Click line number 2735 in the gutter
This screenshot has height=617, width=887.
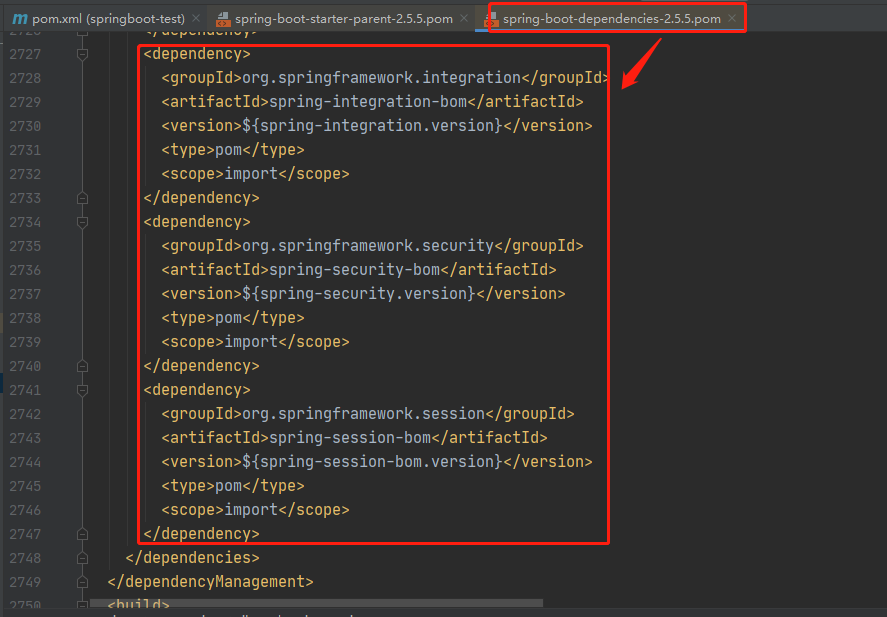coord(25,246)
